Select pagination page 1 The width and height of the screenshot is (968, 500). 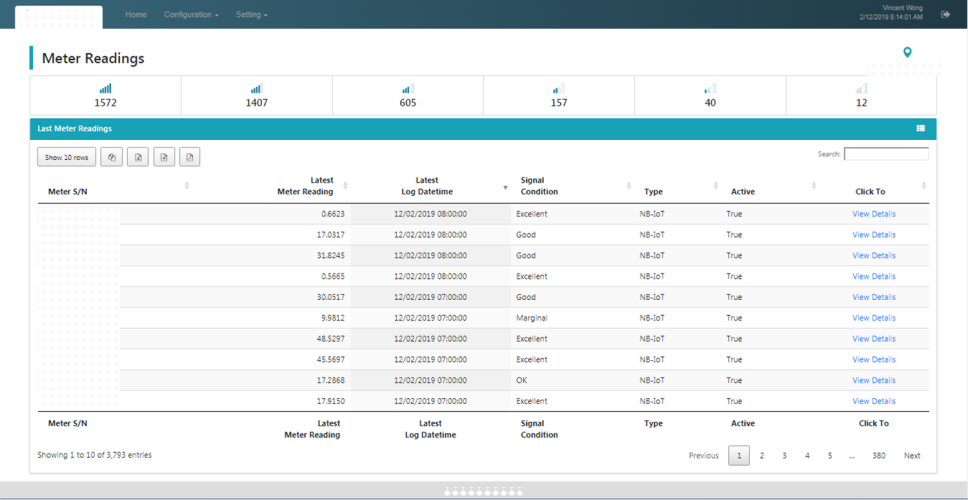(739, 456)
